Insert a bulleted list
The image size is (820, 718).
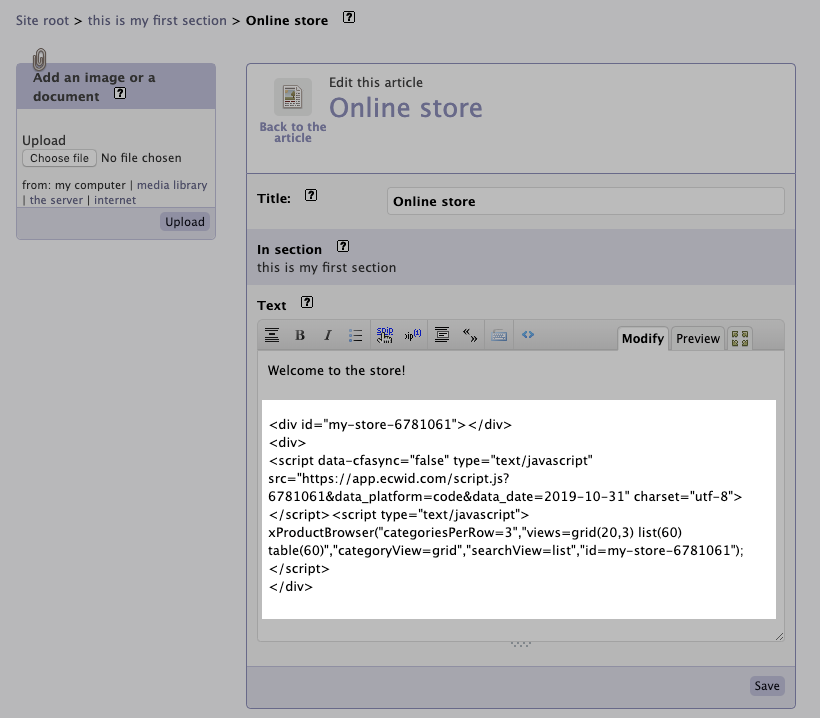point(356,335)
